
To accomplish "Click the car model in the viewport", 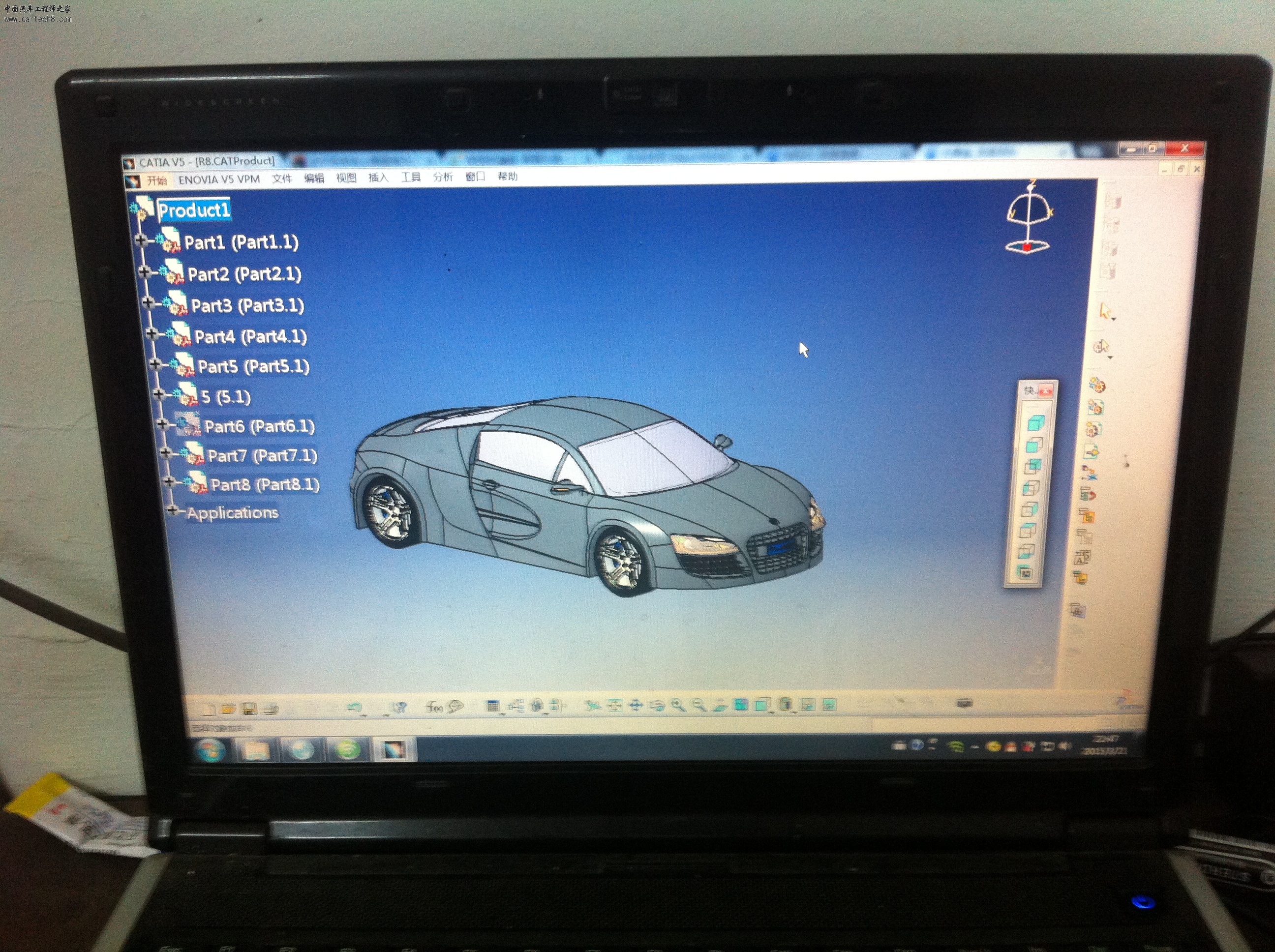I will 587,496.
